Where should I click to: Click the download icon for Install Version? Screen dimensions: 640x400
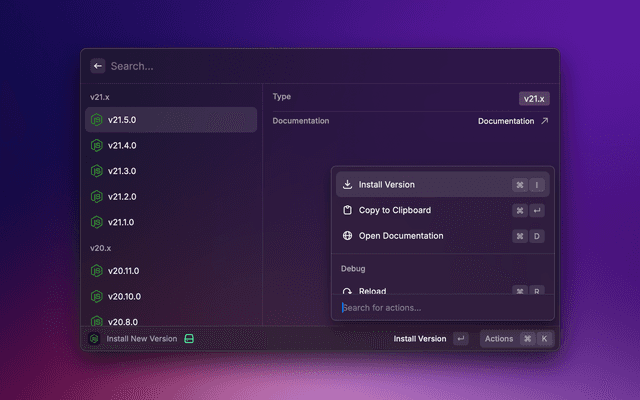[347, 185]
